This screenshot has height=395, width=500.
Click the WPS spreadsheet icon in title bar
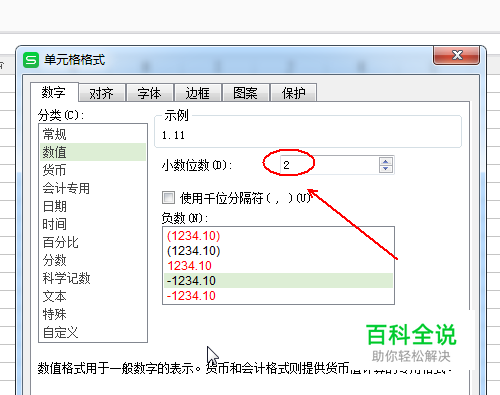tap(31, 60)
